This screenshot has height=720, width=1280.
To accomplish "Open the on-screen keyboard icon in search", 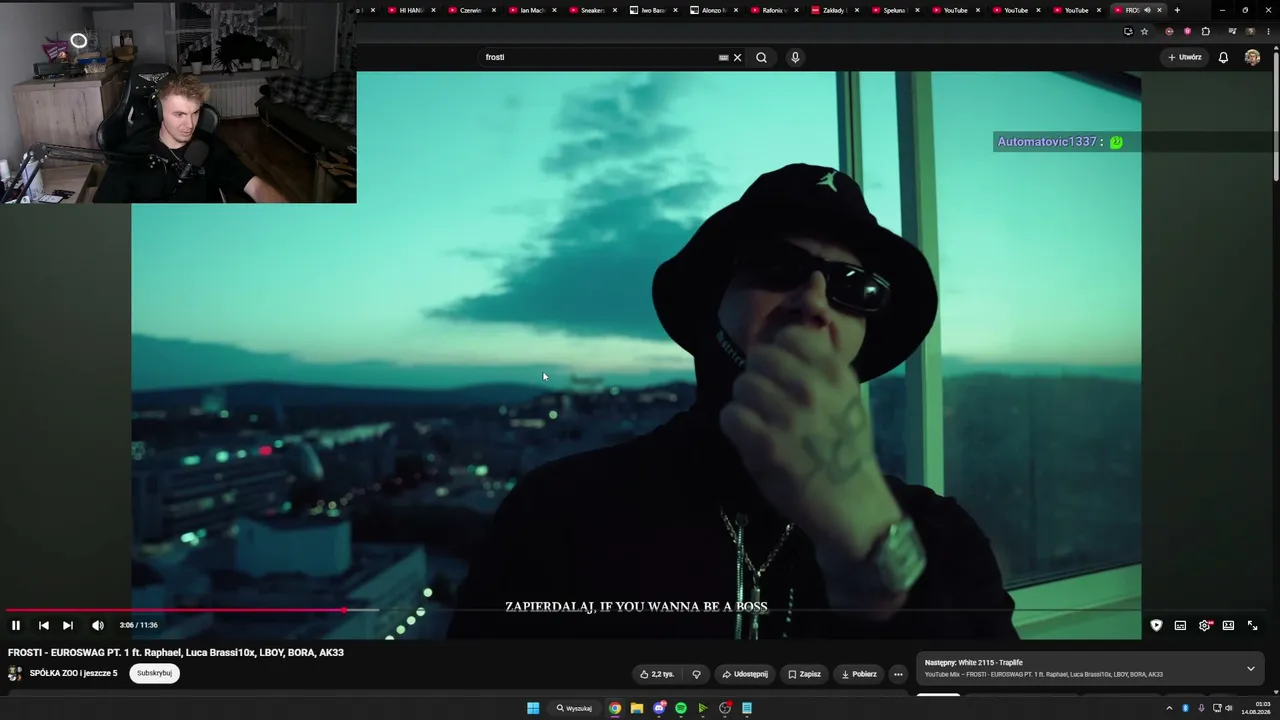I will pos(724,57).
